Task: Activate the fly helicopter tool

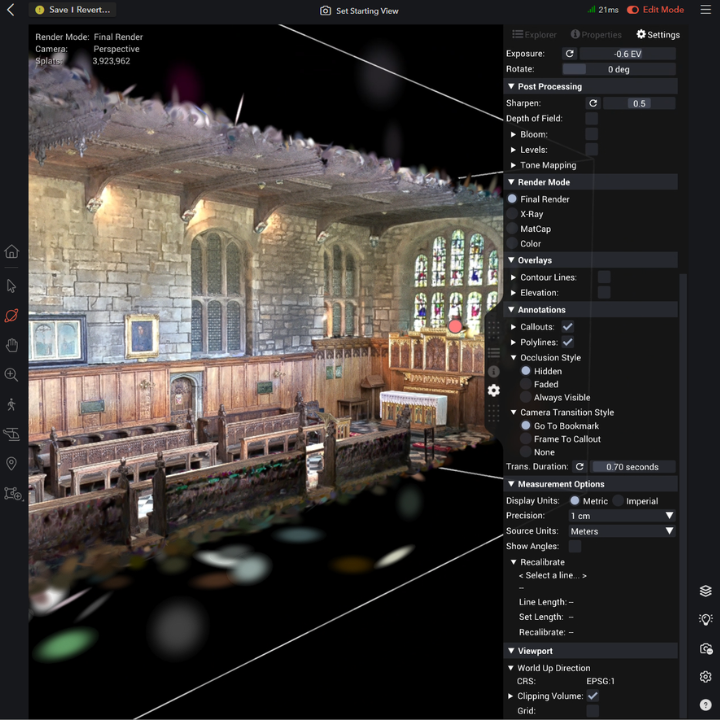Action: tap(11, 434)
